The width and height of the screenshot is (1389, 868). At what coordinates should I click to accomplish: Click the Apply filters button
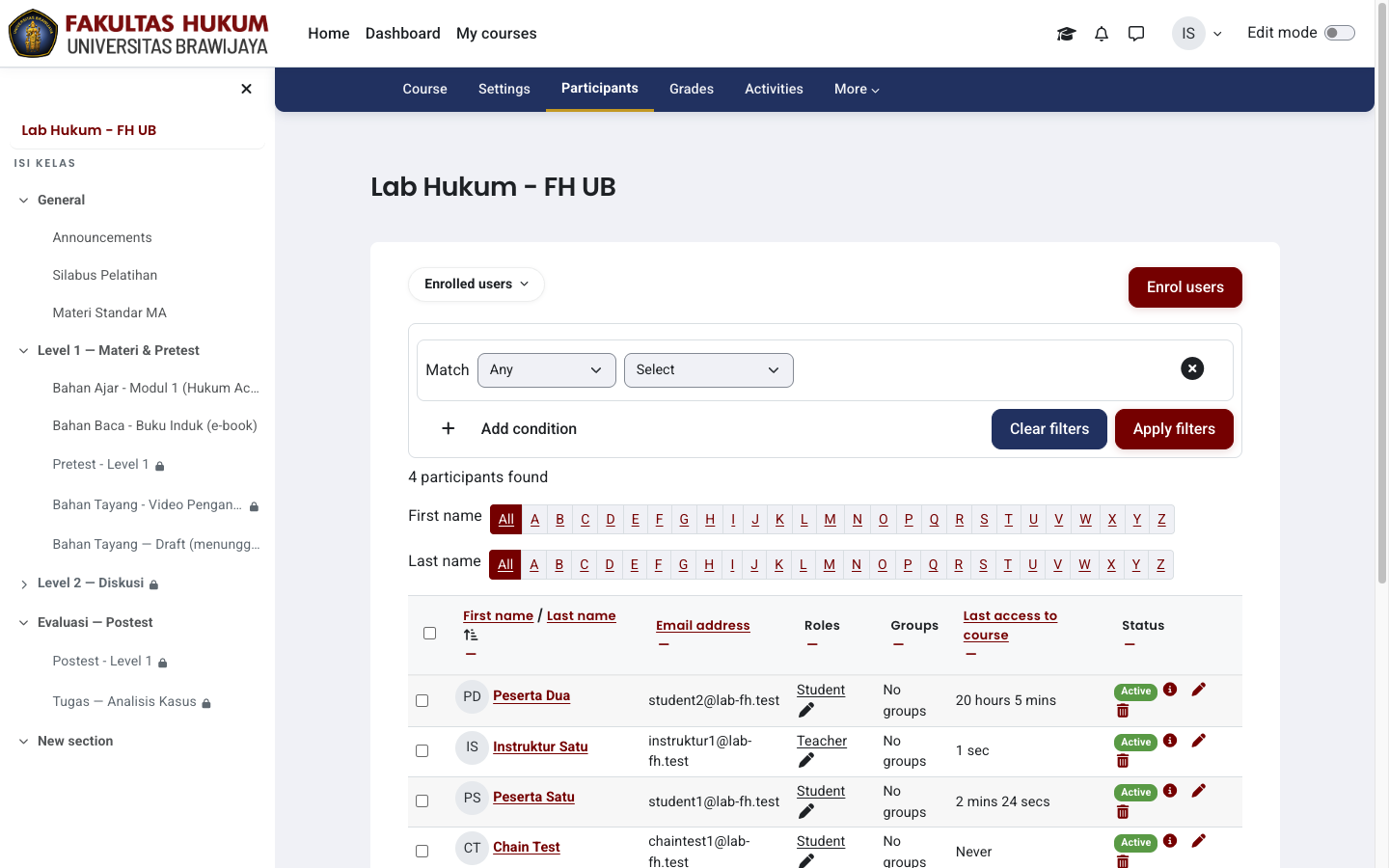1174,429
